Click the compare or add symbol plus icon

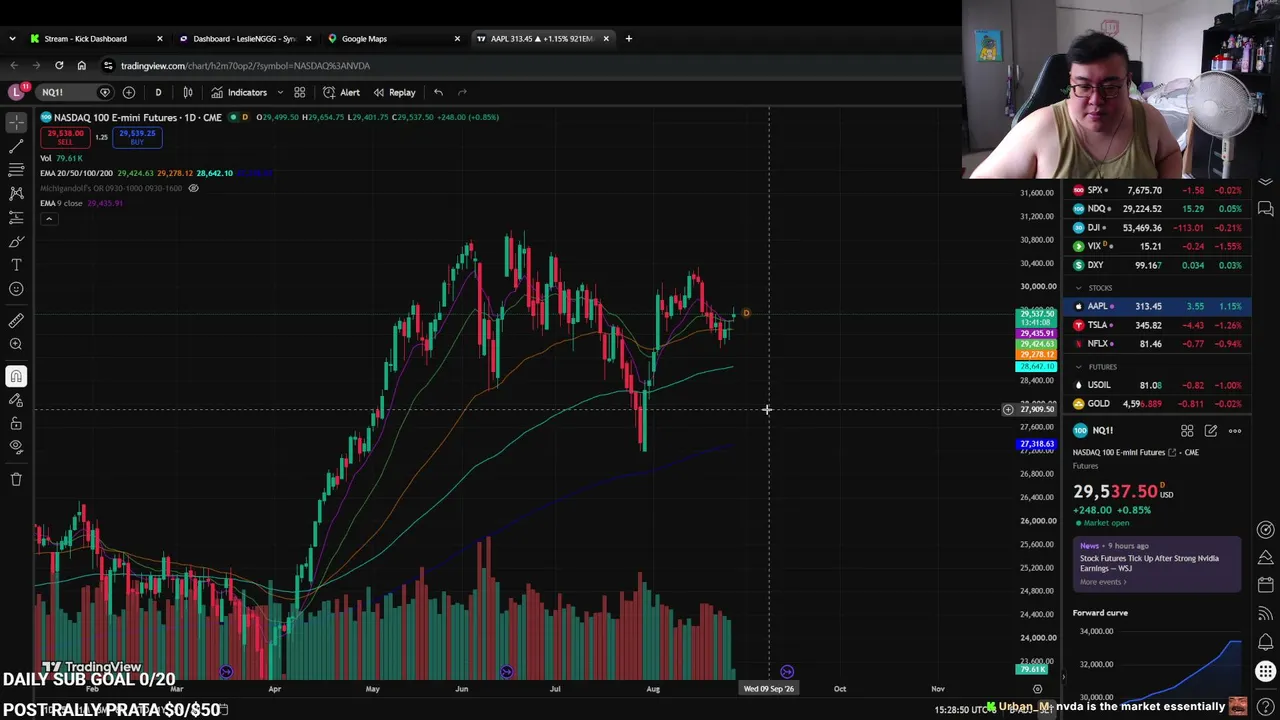click(x=129, y=92)
